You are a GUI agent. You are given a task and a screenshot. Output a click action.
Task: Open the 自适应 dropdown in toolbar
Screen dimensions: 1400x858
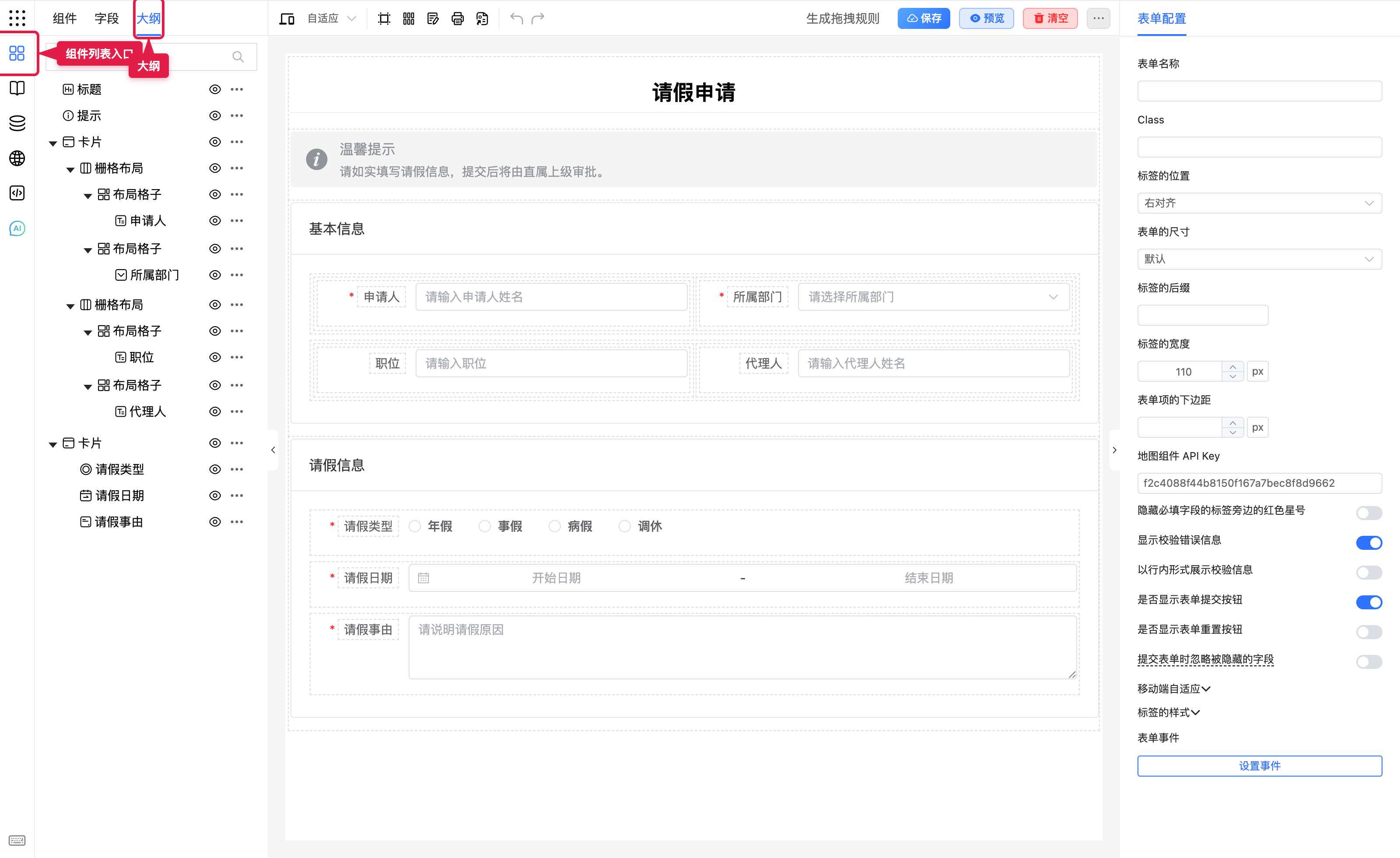[331, 19]
